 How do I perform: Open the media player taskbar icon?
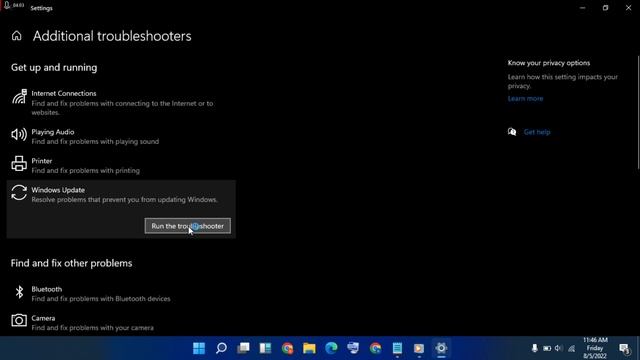click(x=419, y=348)
